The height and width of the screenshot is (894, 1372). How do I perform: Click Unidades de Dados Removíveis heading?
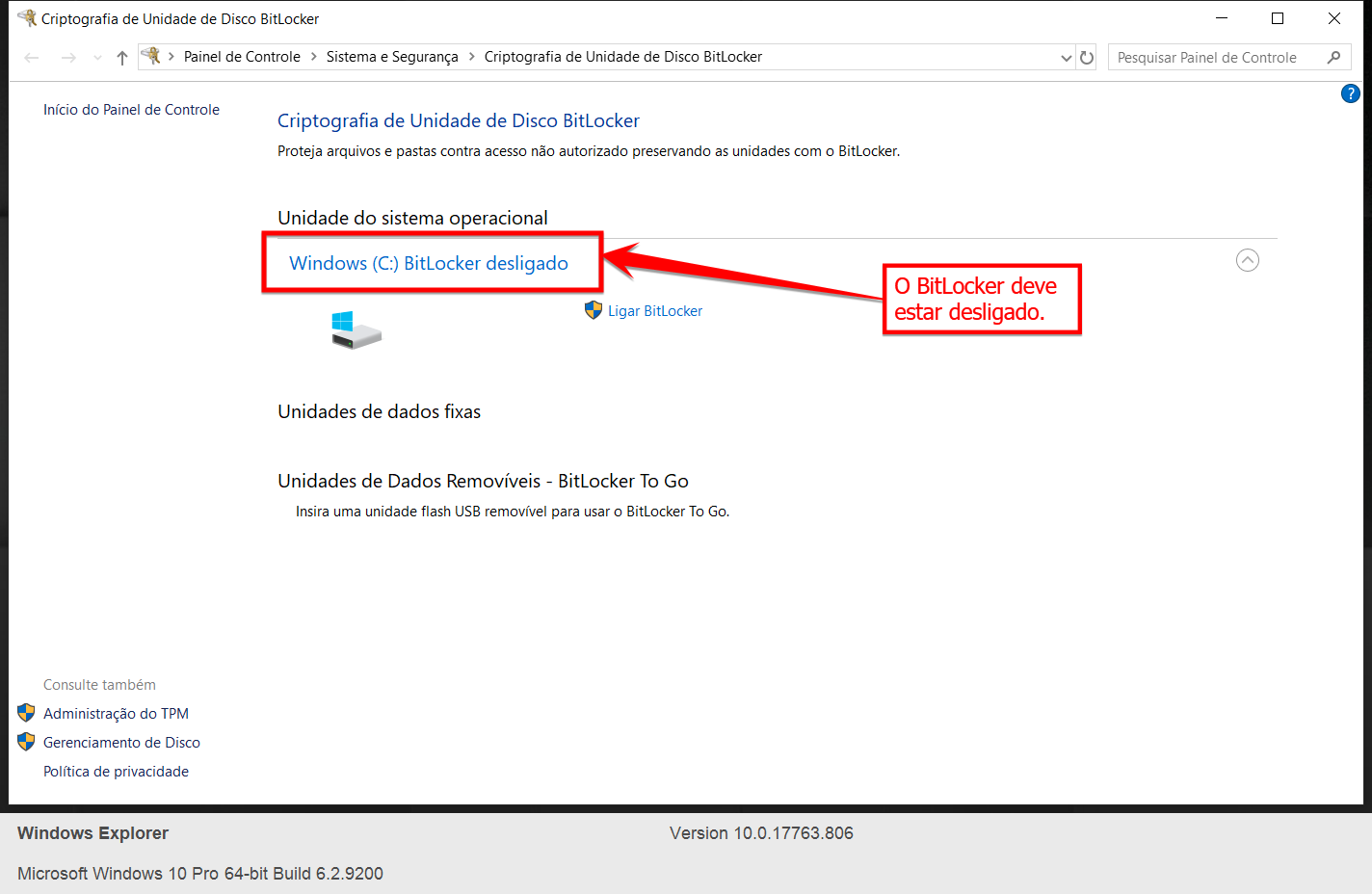[x=483, y=481]
